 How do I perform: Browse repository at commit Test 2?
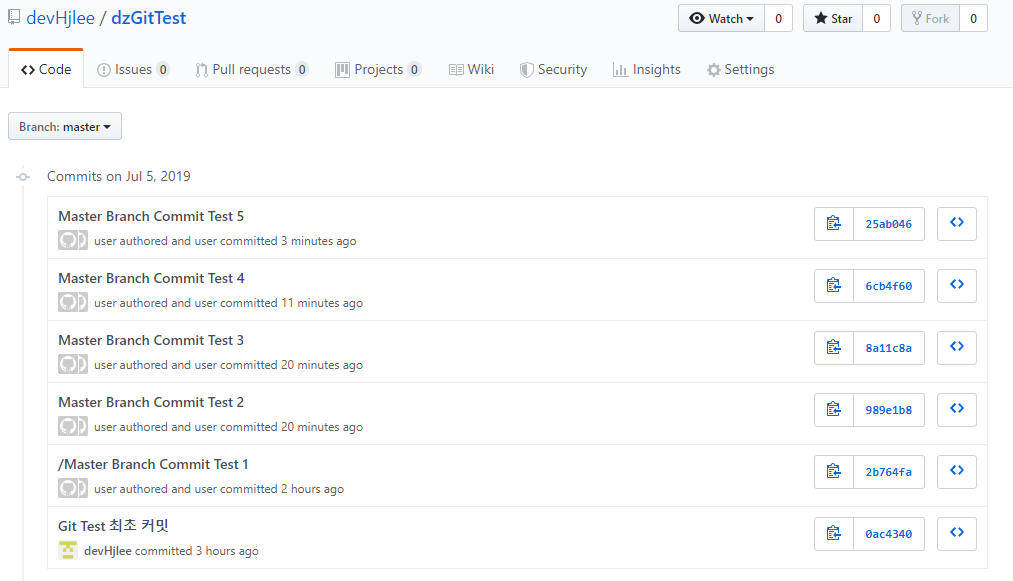click(957, 410)
